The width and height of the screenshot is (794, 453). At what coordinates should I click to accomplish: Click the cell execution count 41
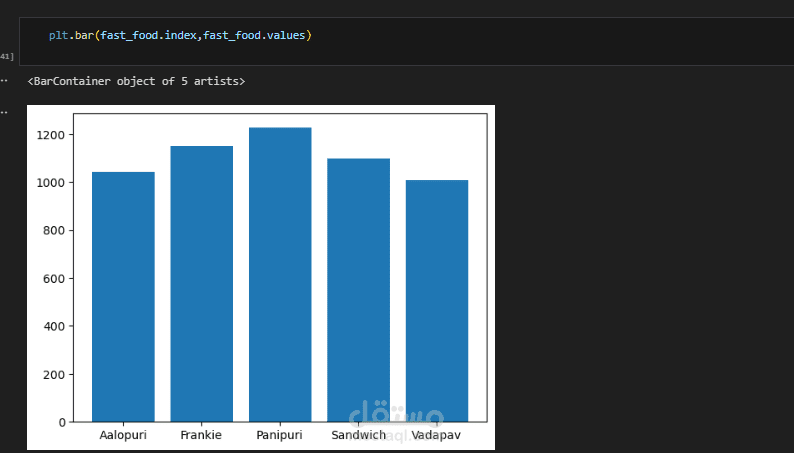point(7,56)
